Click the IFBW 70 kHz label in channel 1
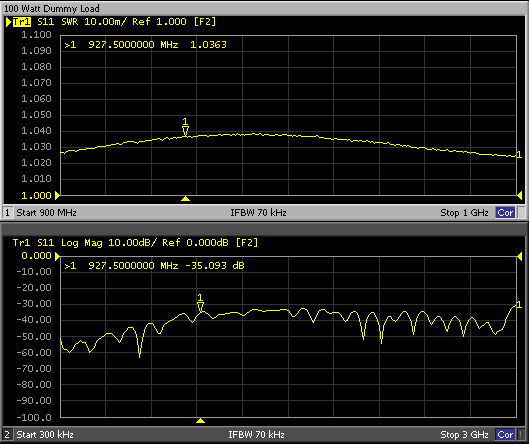This screenshot has width=529, height=444. coord(258,213)
